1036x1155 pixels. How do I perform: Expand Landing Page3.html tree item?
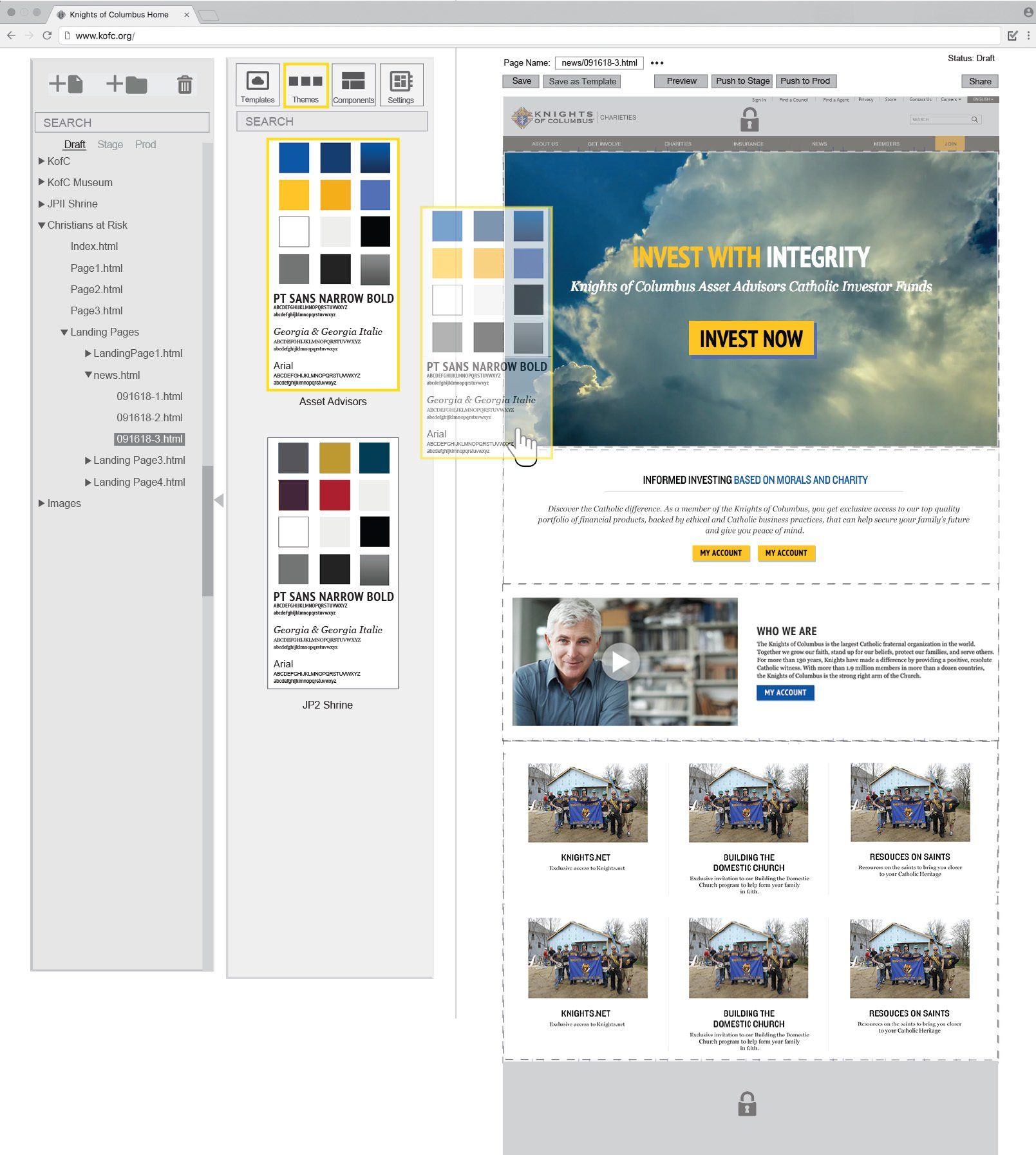pyautogui.click(x=88, y=460)
